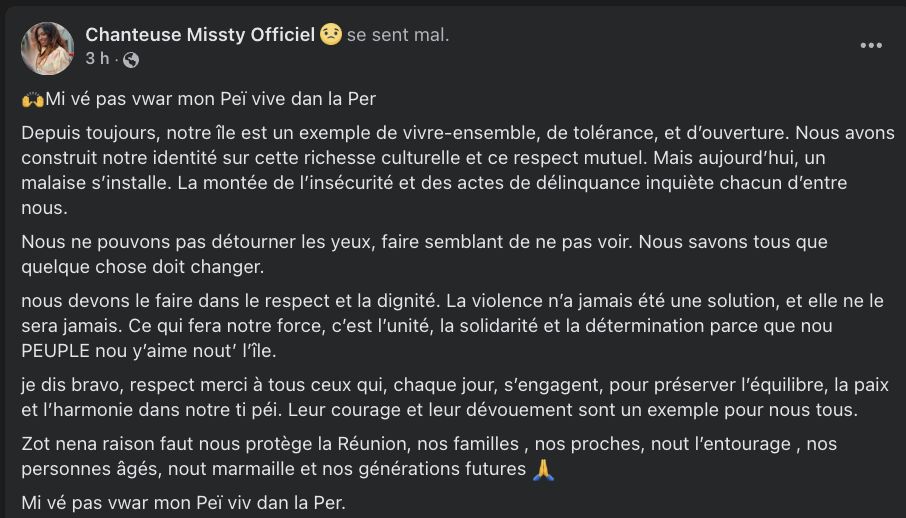906x518 pixels.
Task: Click the raised hands emoji
Action: (32, 99)
